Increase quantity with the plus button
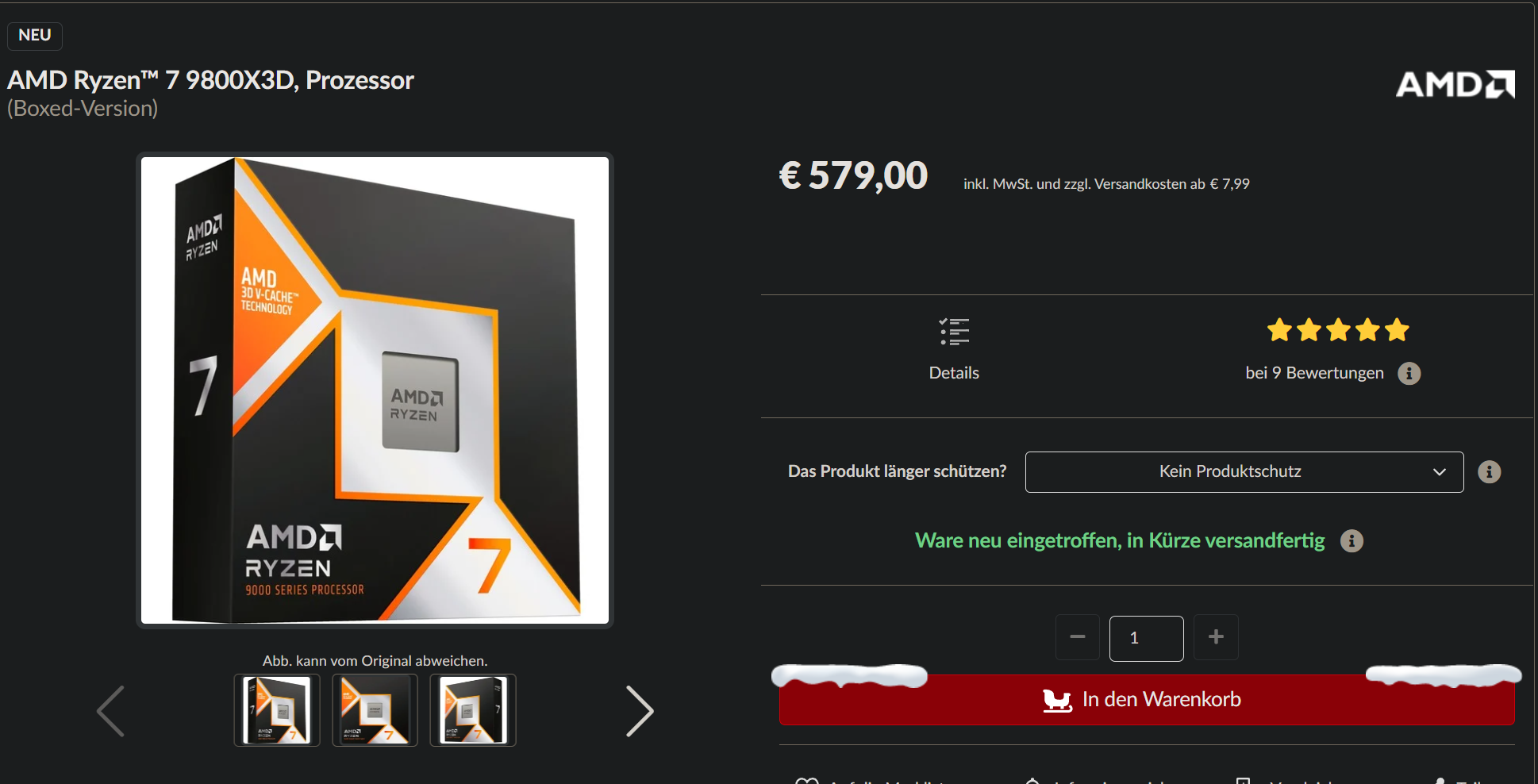Screen dimensions: 1538x784 click(x=1216, y=637)
